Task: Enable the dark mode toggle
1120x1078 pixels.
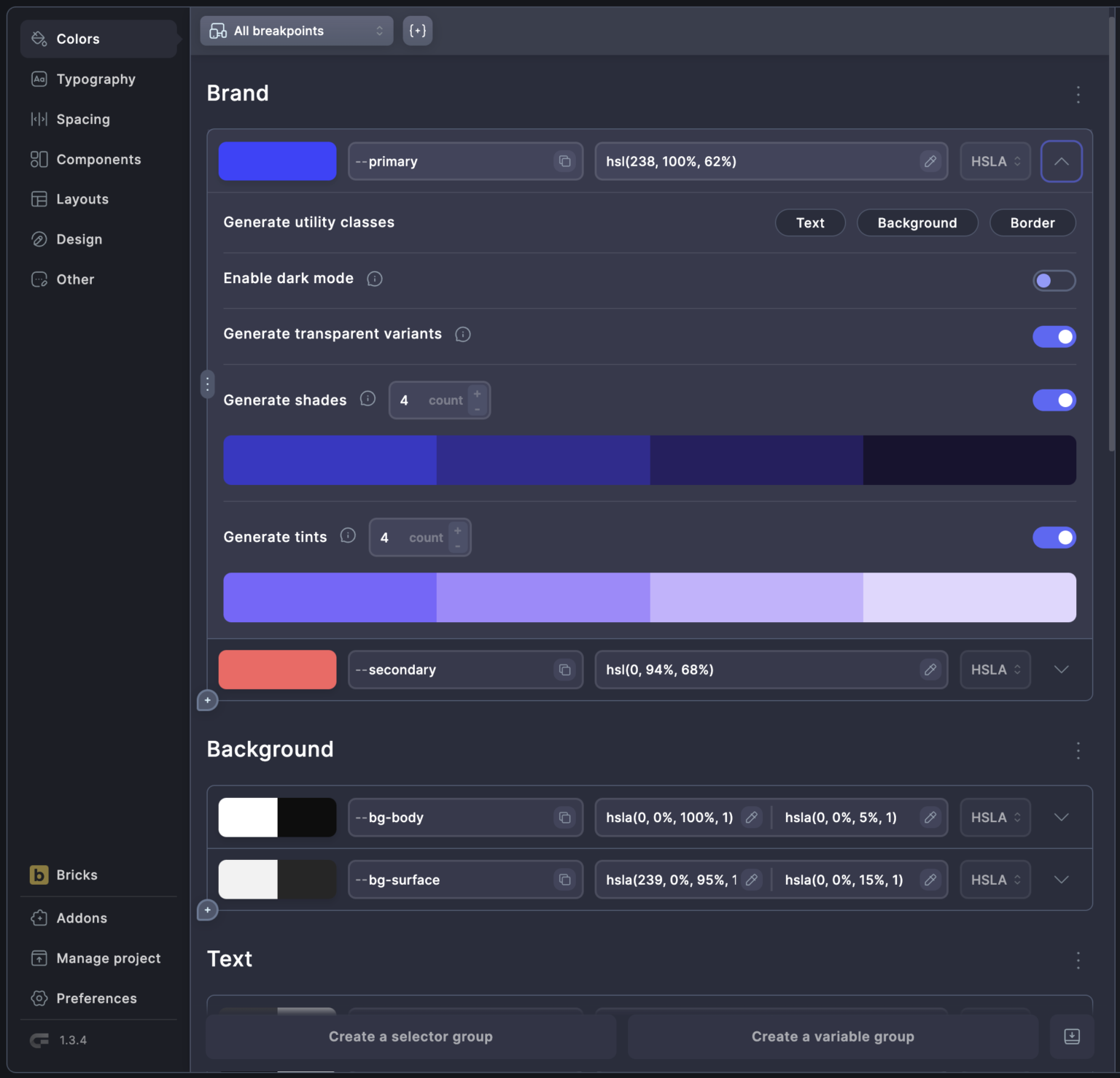Action: tap(1054, 281)
